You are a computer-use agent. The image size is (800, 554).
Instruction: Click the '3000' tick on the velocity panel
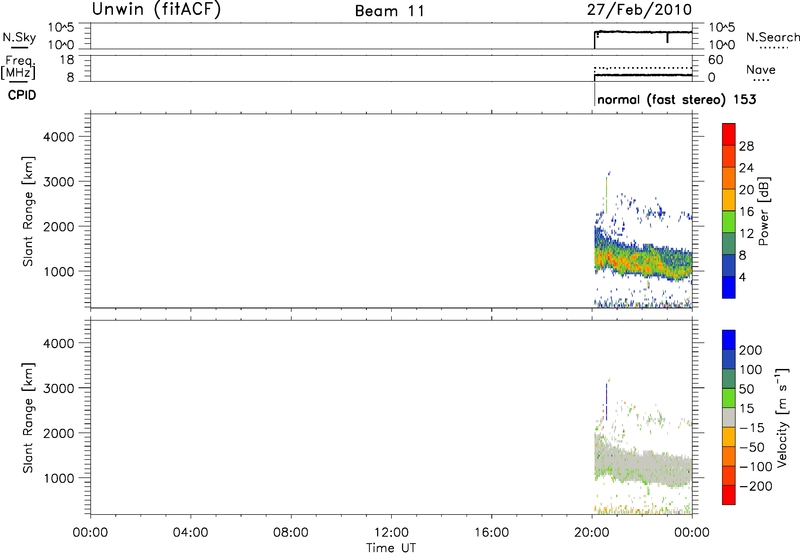click(x=59, y=388)
